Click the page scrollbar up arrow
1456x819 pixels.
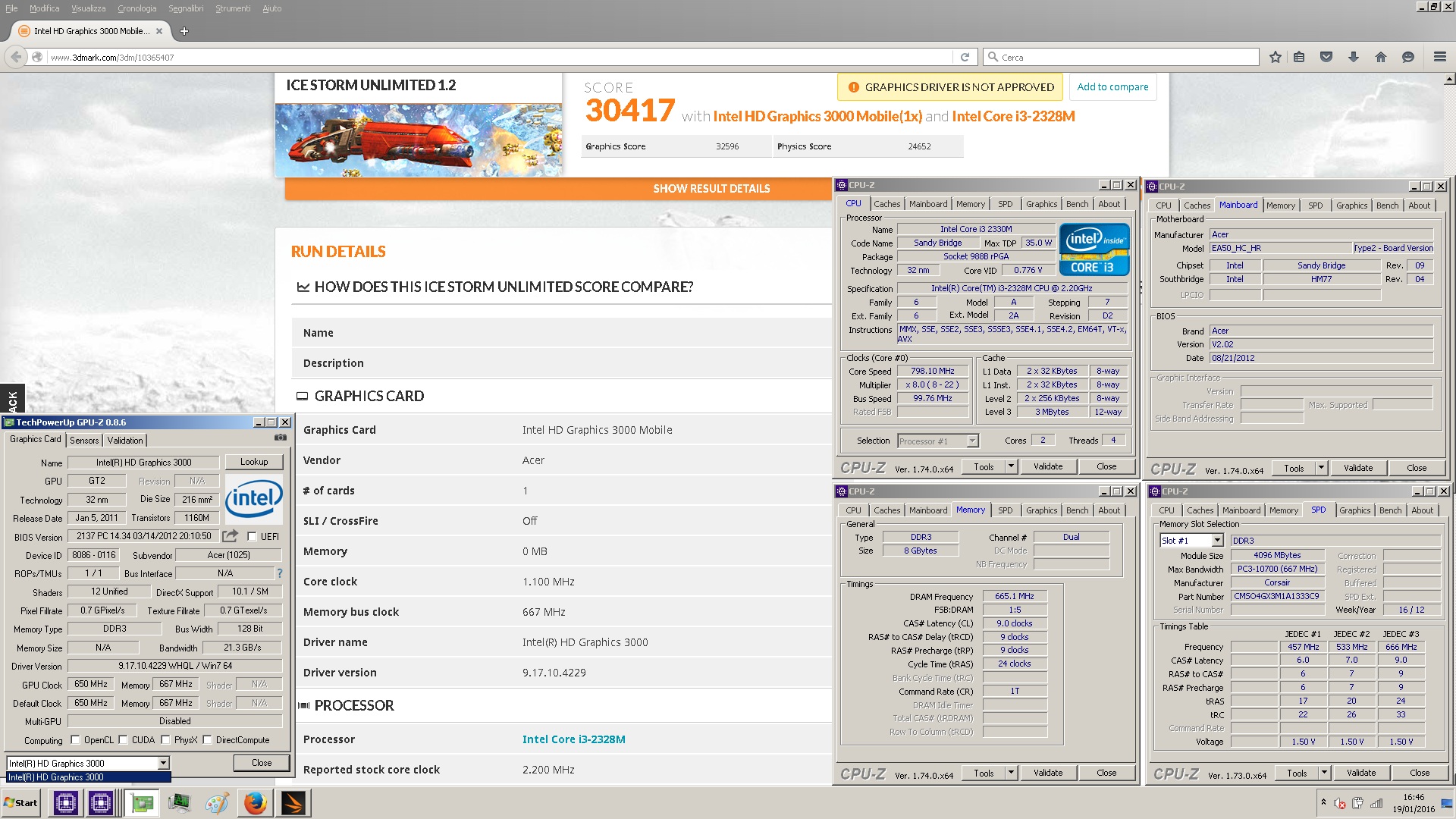click(x=1449, y=79)
